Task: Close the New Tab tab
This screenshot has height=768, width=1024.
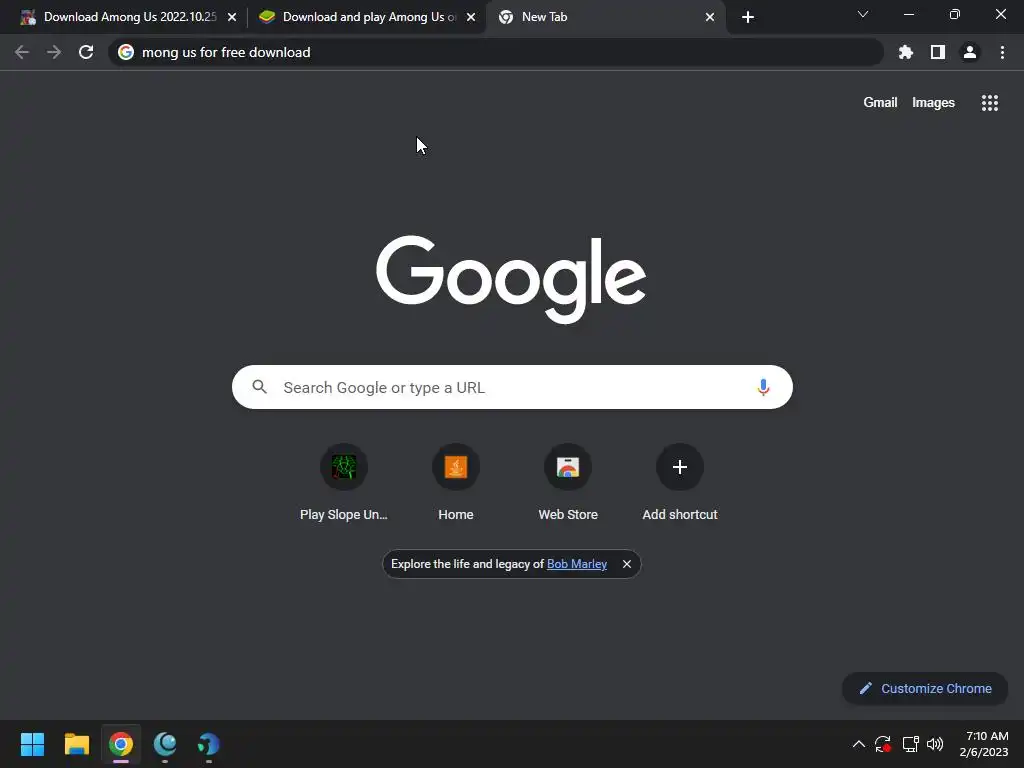Action: 710,17
